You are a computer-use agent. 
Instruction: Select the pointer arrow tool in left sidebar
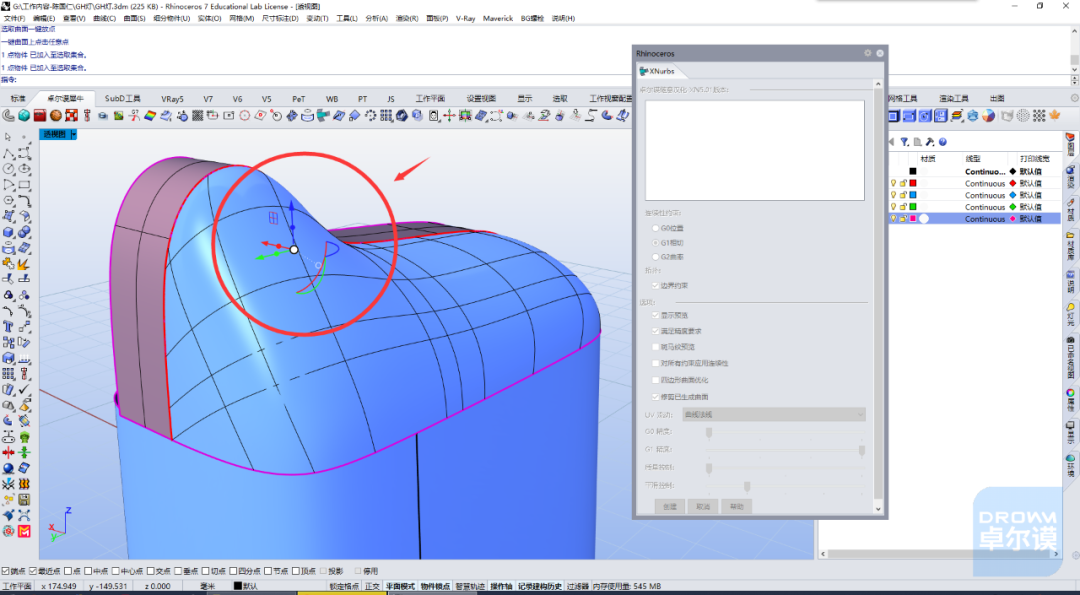point(8,136)
